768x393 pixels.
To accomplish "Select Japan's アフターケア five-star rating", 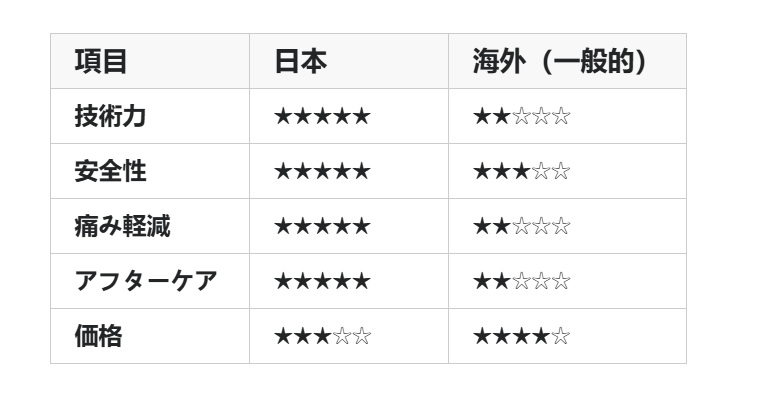I will 322,281.
